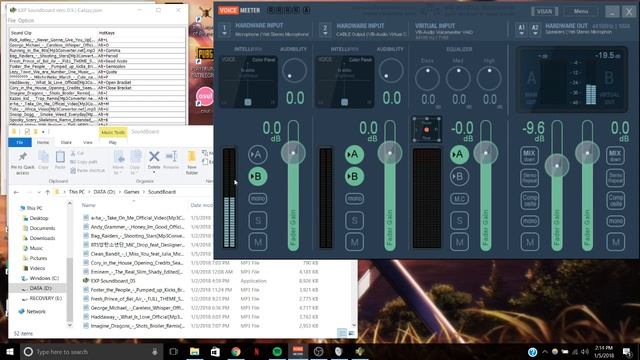Open File Explorer from the taskbar

(x=195, y=351)
